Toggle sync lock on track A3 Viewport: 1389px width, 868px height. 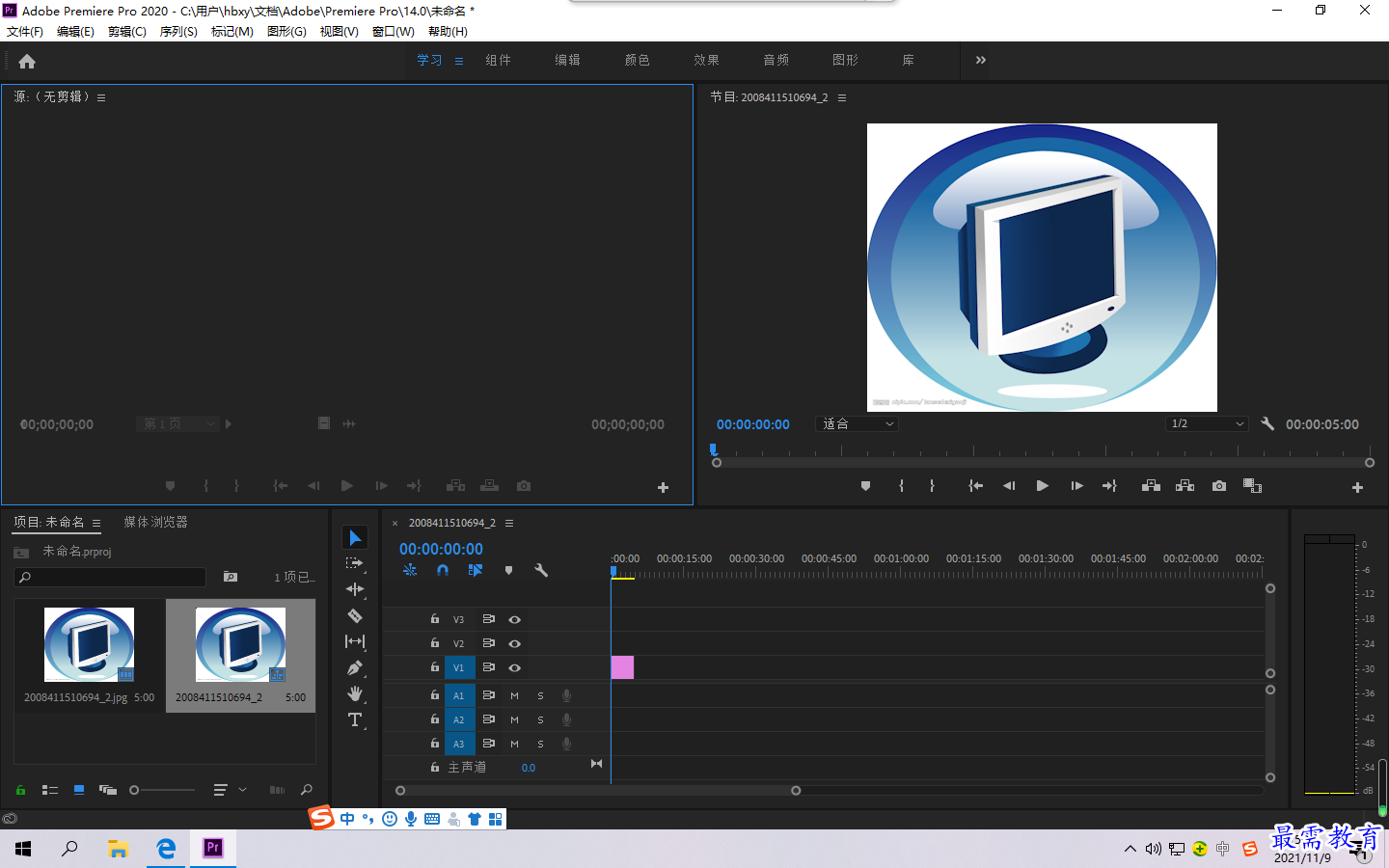point(489,744)
